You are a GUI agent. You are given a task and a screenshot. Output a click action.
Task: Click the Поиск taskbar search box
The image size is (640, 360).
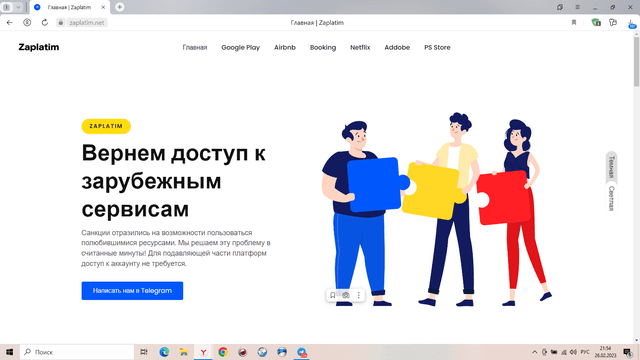[77, 352]
